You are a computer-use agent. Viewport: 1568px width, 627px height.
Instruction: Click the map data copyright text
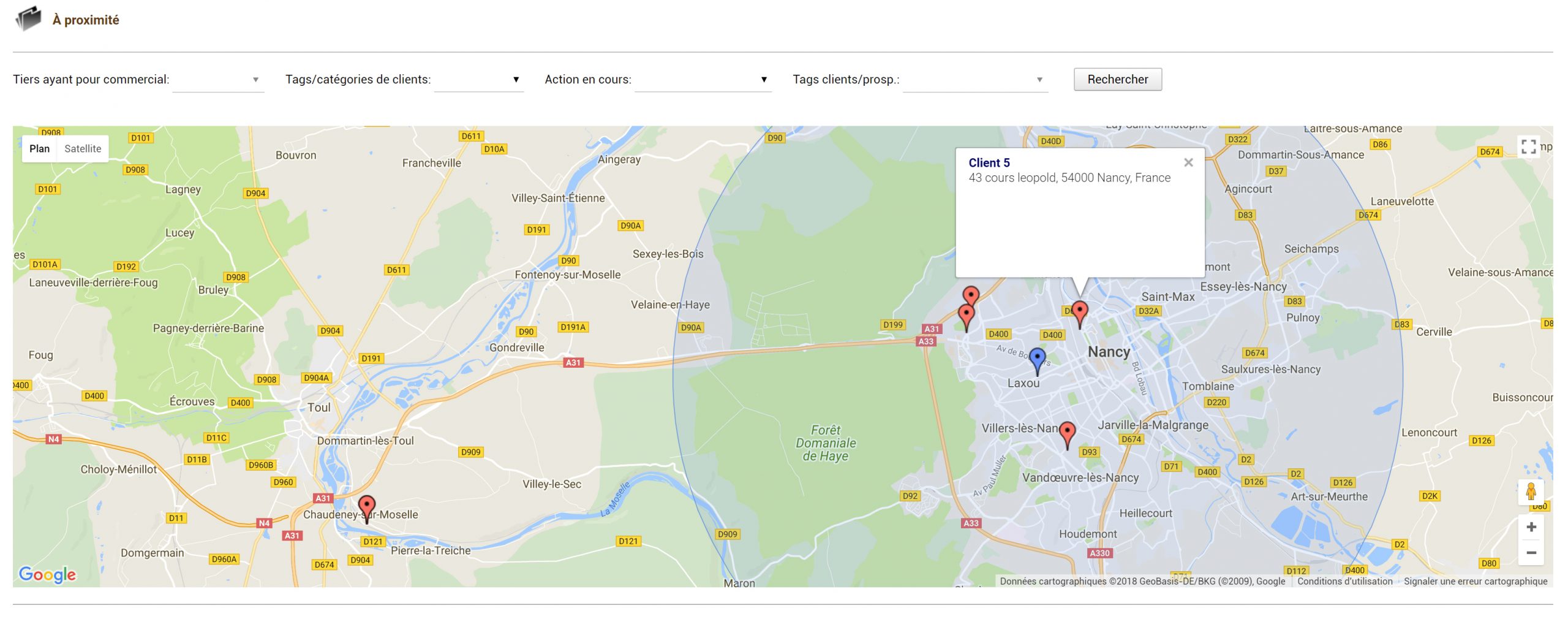pos(1142,581)
